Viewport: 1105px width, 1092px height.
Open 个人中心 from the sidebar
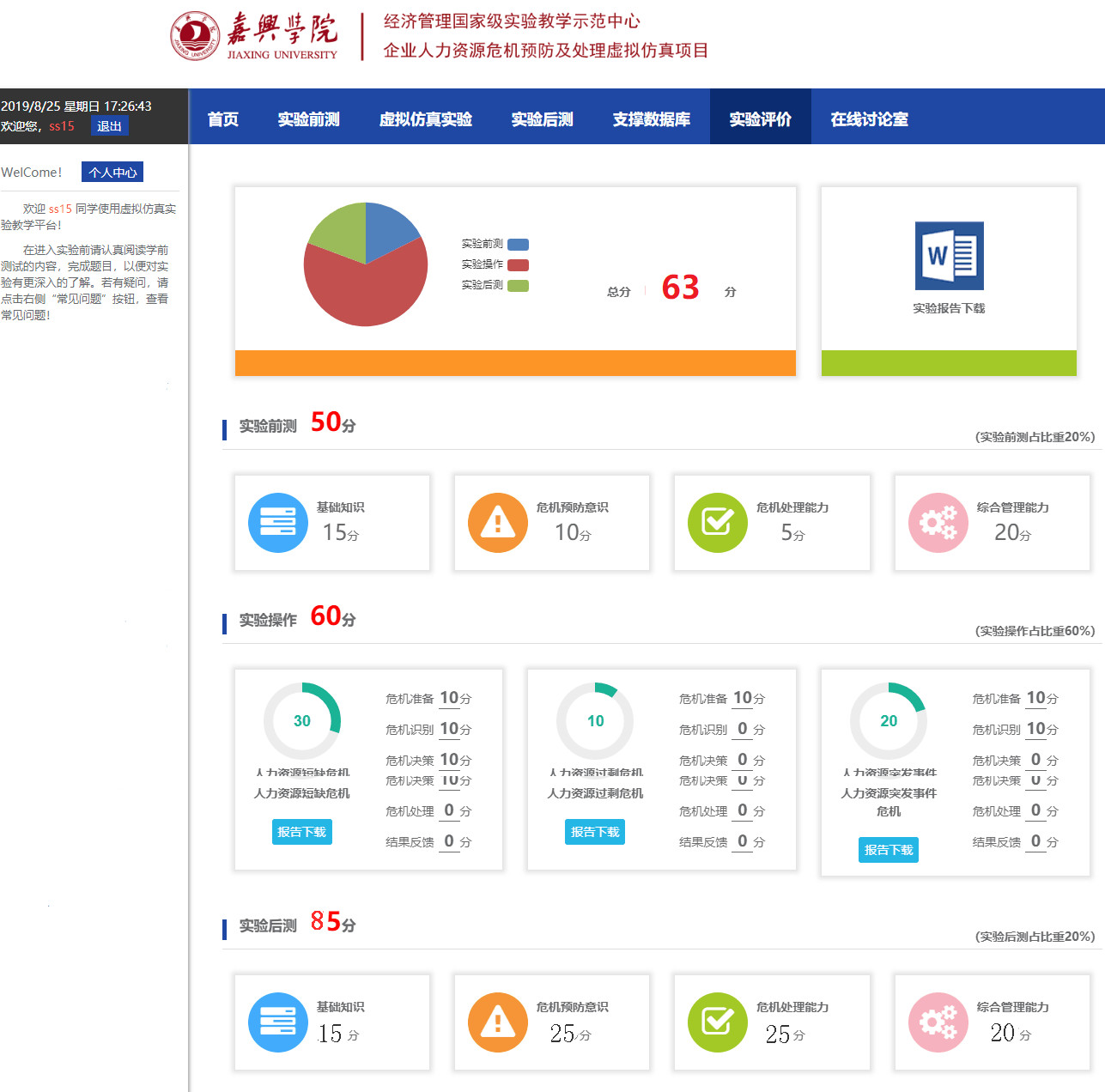[112, 173]
